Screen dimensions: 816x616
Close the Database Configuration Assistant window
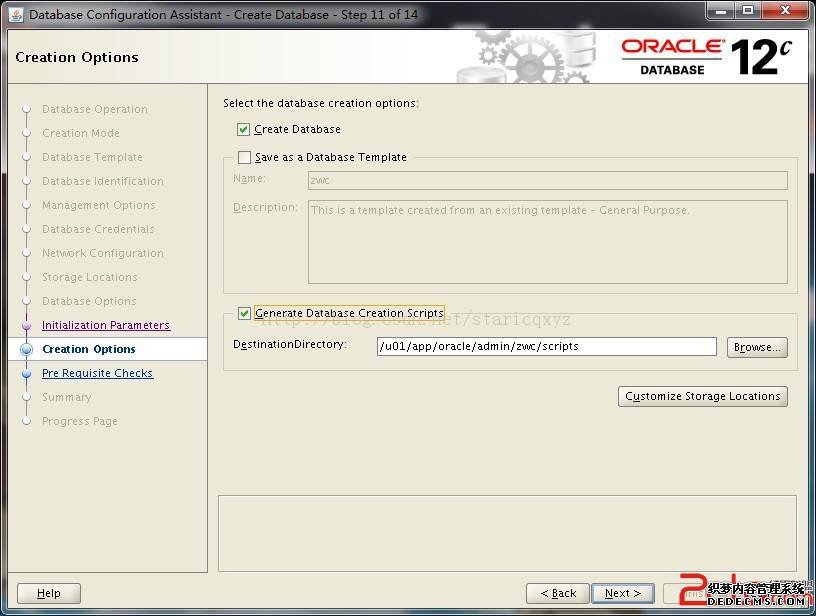pos(784,11)
